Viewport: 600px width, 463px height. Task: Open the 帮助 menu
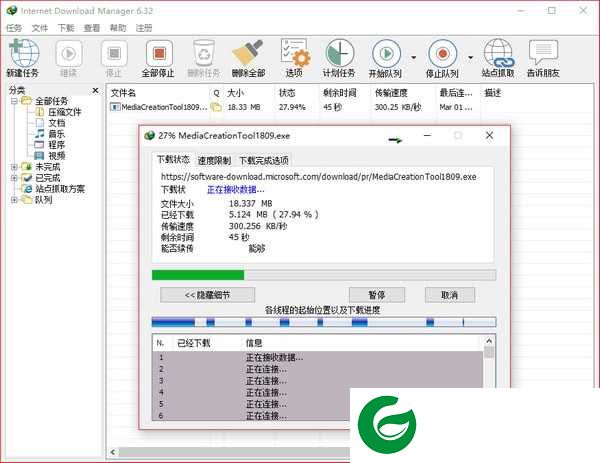118,28
